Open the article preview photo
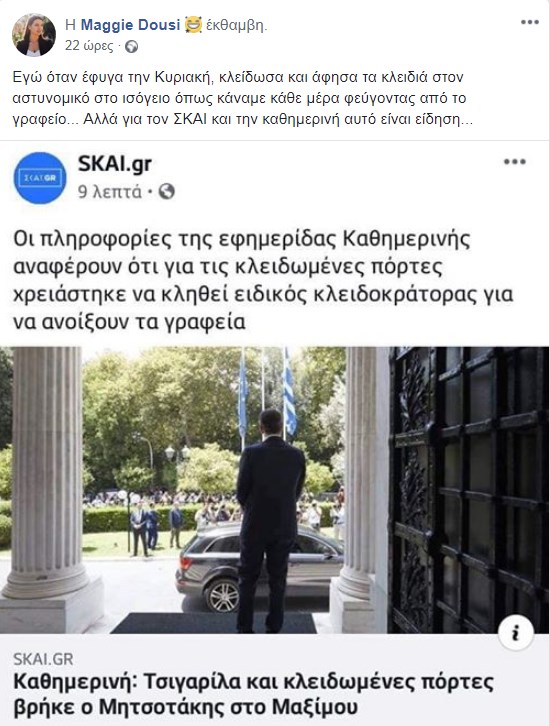This screenshot has width=550, height=726. point(275,490)
